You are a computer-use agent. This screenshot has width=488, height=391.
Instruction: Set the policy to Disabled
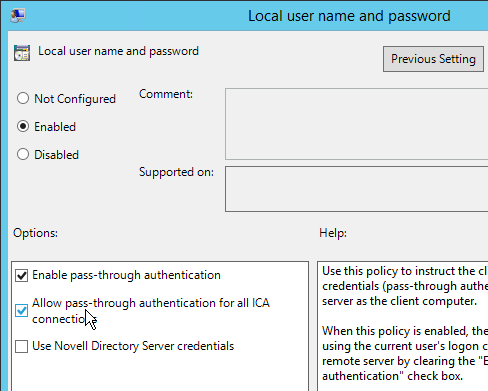pos(23,154)
